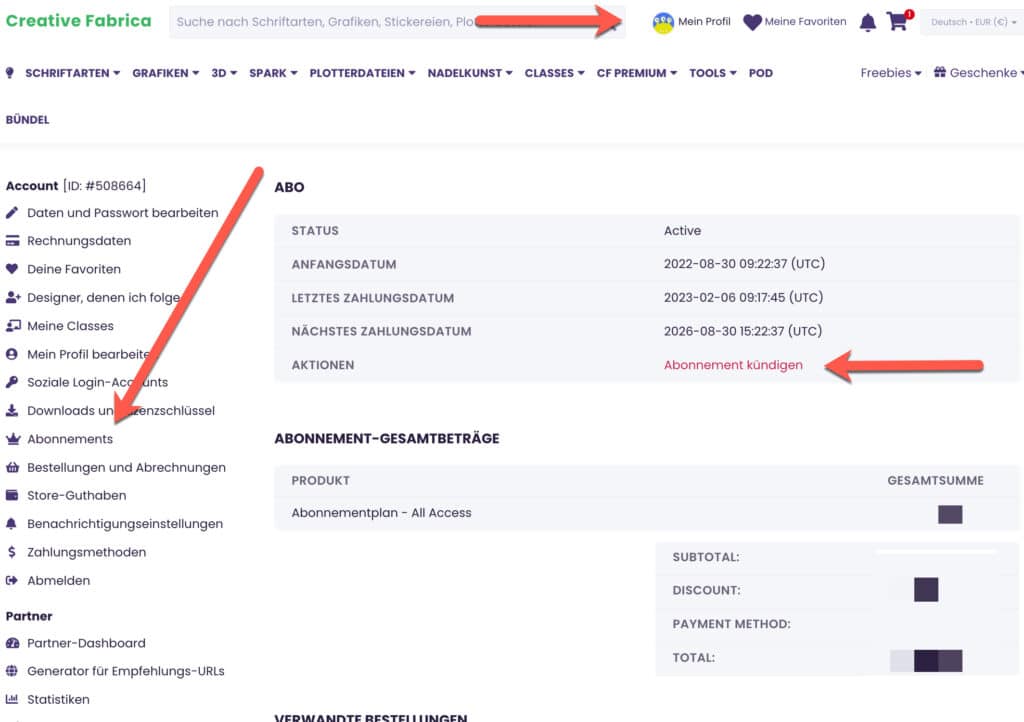Open Deine Favoriten in the sidebar

(74, 269)
